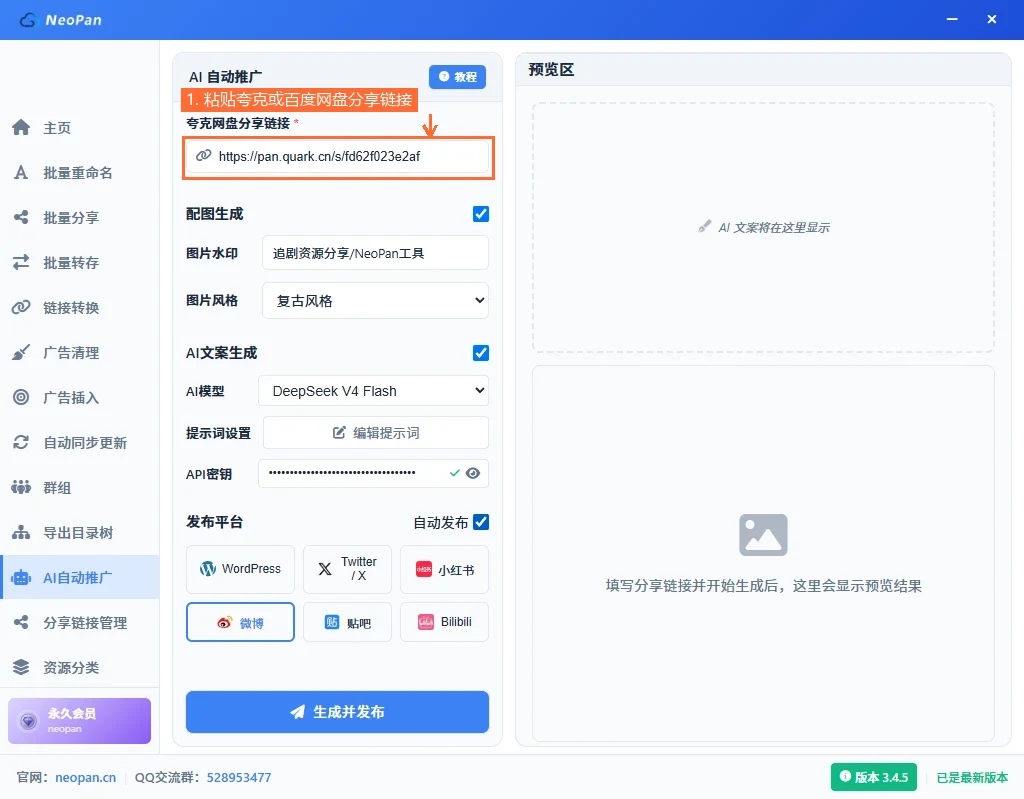Click the people icon beside 群组
Screen dimensions: 1024x799
21,487
